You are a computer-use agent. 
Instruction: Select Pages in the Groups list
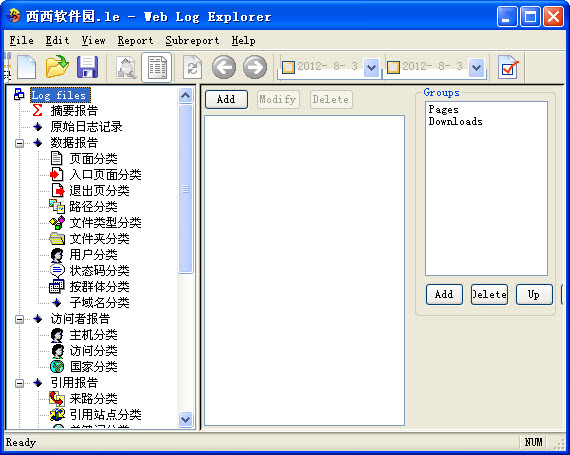(x=443, y=109)
